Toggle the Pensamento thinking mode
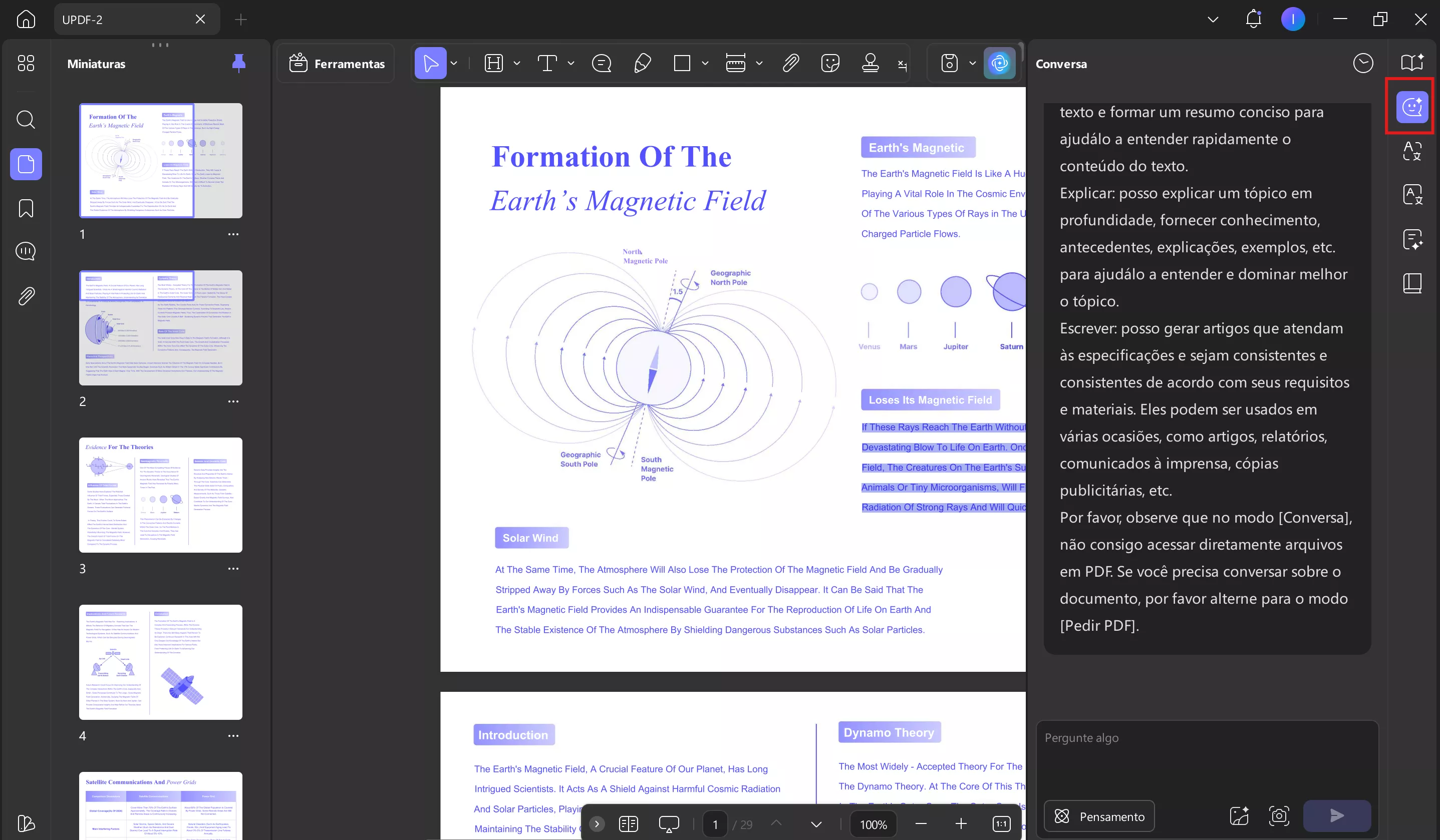 [1099, 816]
